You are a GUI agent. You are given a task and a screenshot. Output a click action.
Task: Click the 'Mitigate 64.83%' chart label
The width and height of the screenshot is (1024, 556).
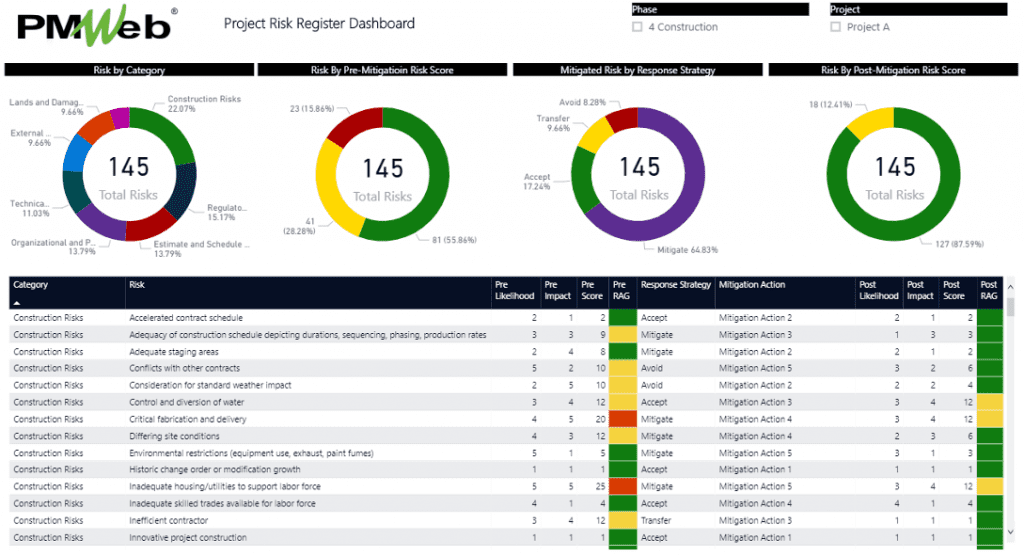[687, 250]
